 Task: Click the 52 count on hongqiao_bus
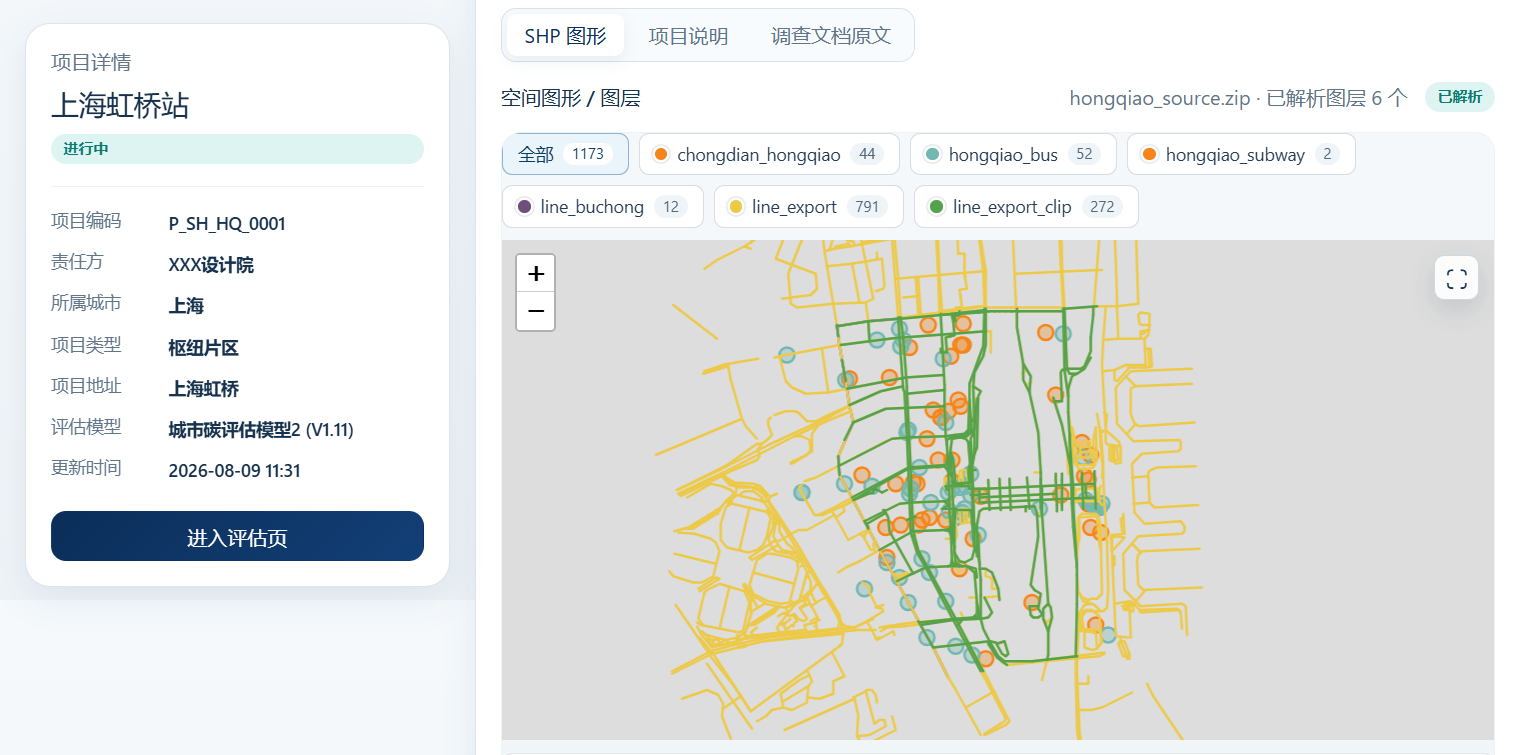tap(1084, 154)
